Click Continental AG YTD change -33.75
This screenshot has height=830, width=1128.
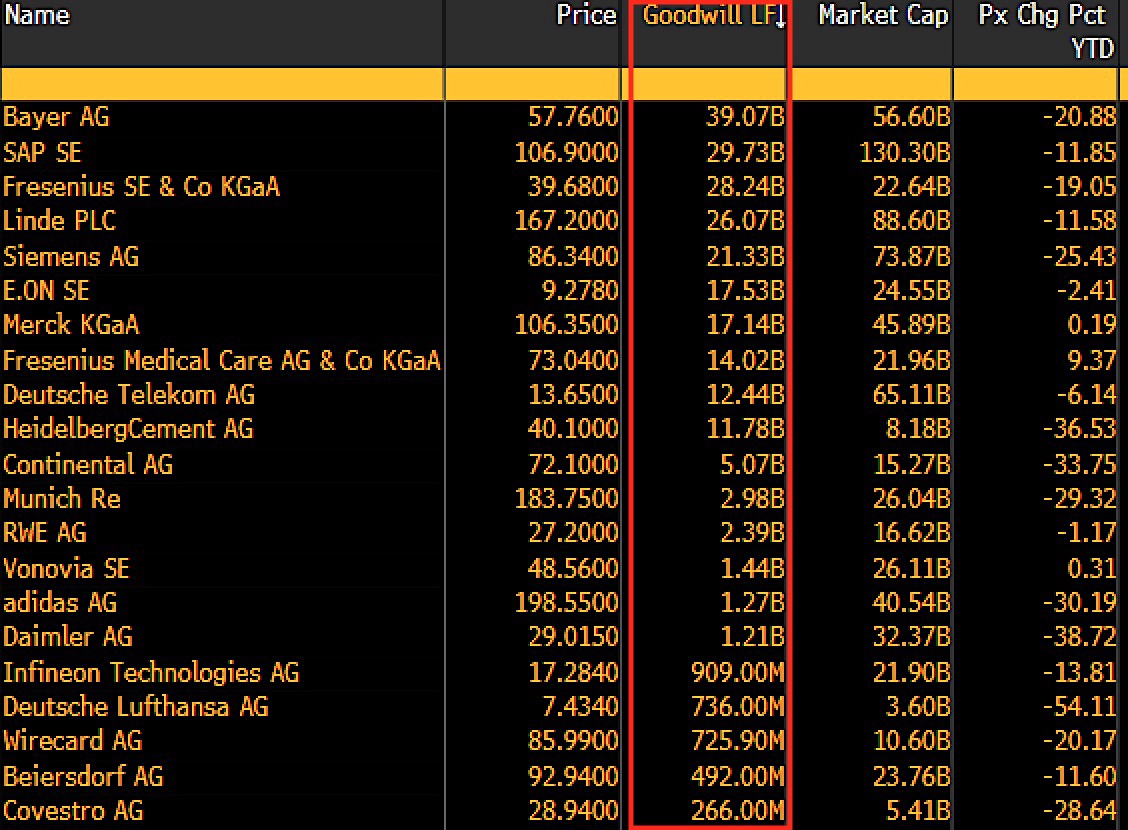[1079, 464]
